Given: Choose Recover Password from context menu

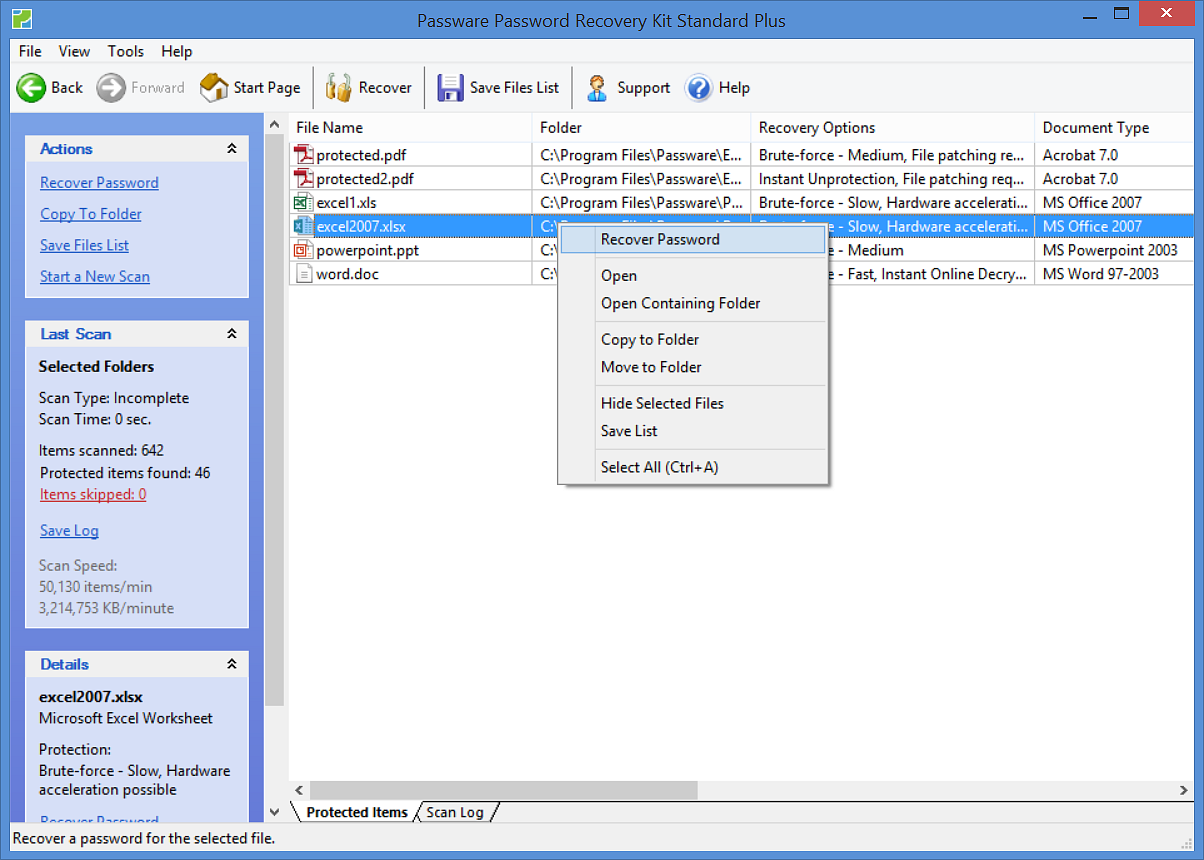Looking at the screenshot, I should (x=693, y=239).
